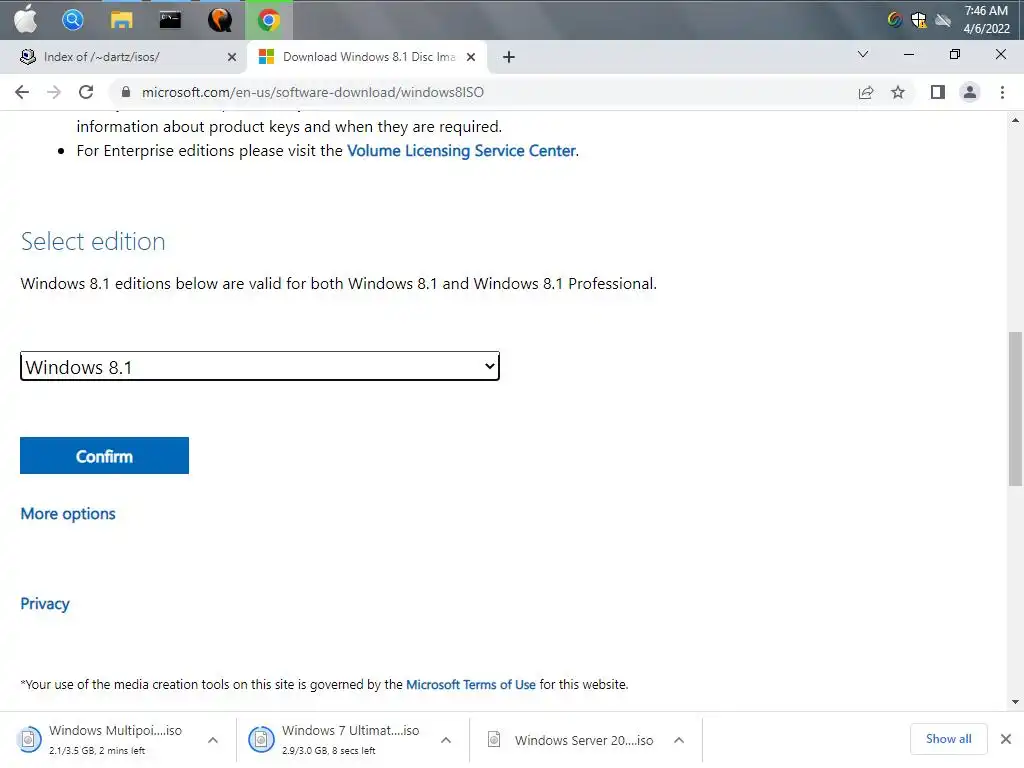Open the Microsoft Terms of Use link
This screenshot has height=768, width=1024.
pos(471,684)
